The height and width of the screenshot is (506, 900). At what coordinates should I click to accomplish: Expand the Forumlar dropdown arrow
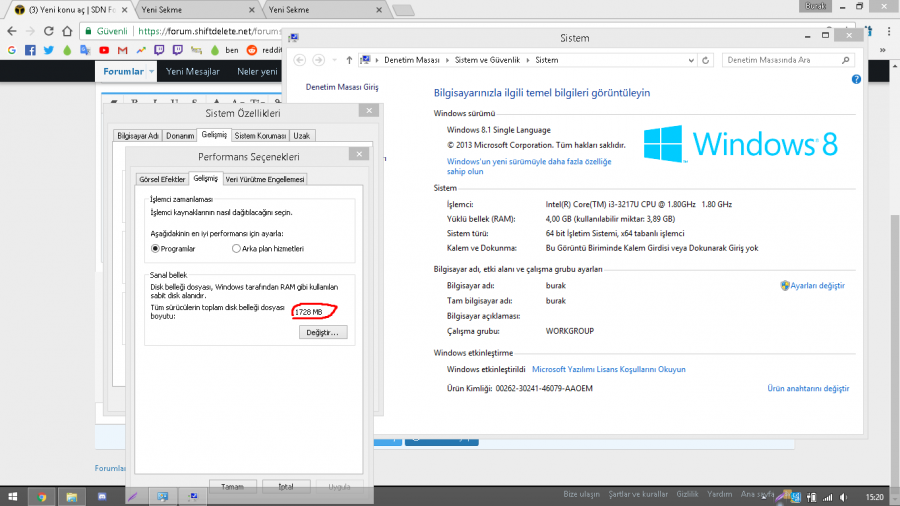click(x=152, y=72)
